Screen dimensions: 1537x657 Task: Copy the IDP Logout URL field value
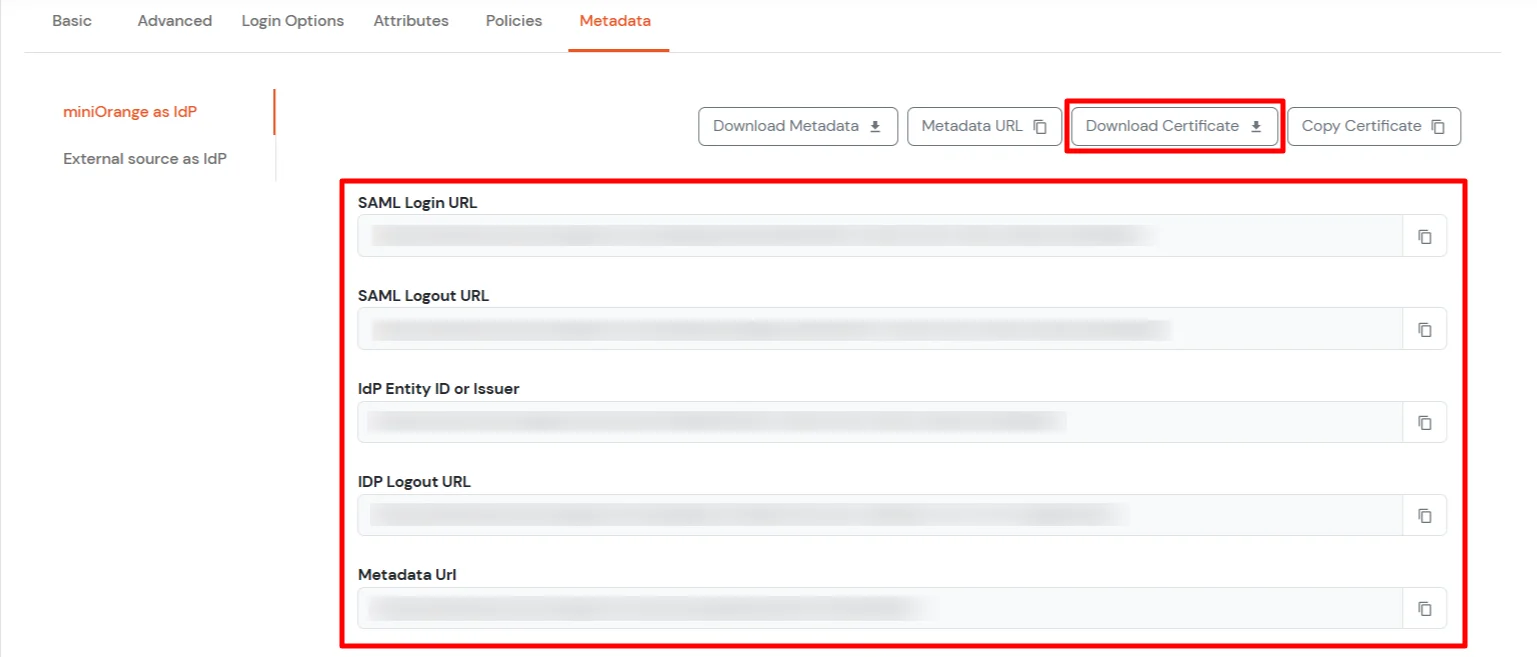pos(1424,514)
